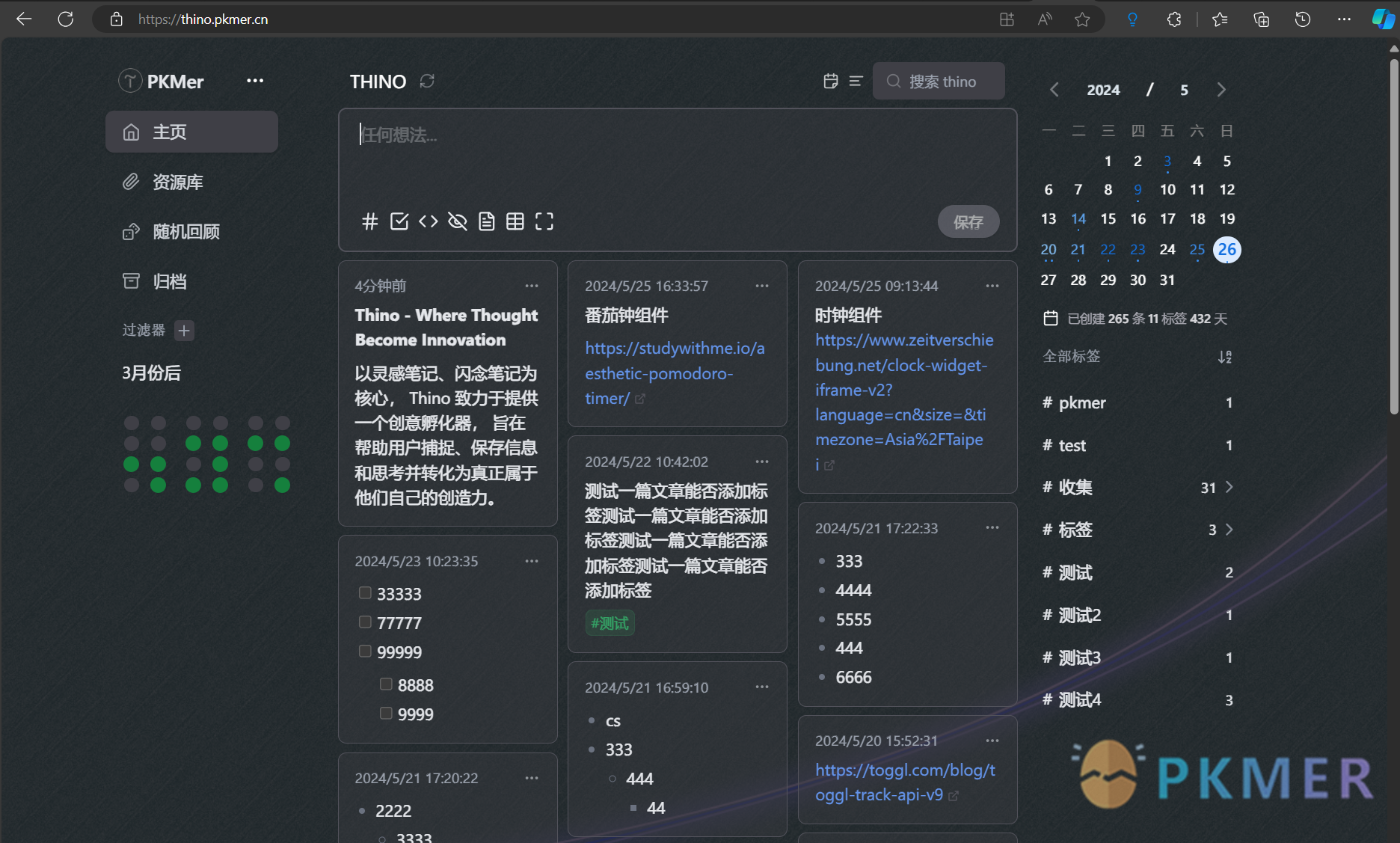Viewport: 1400px width, 843px height.
Task: Click the #测试 tag chip
Action: tap(610, 623)
